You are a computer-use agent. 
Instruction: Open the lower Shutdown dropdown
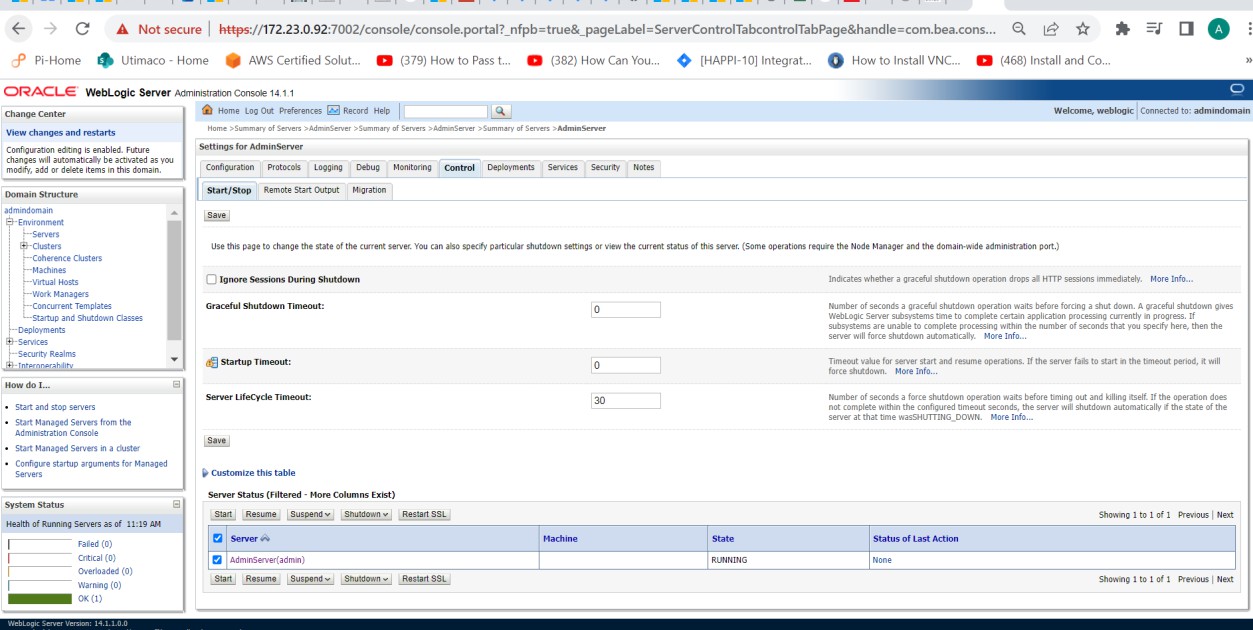coord(365,579)
